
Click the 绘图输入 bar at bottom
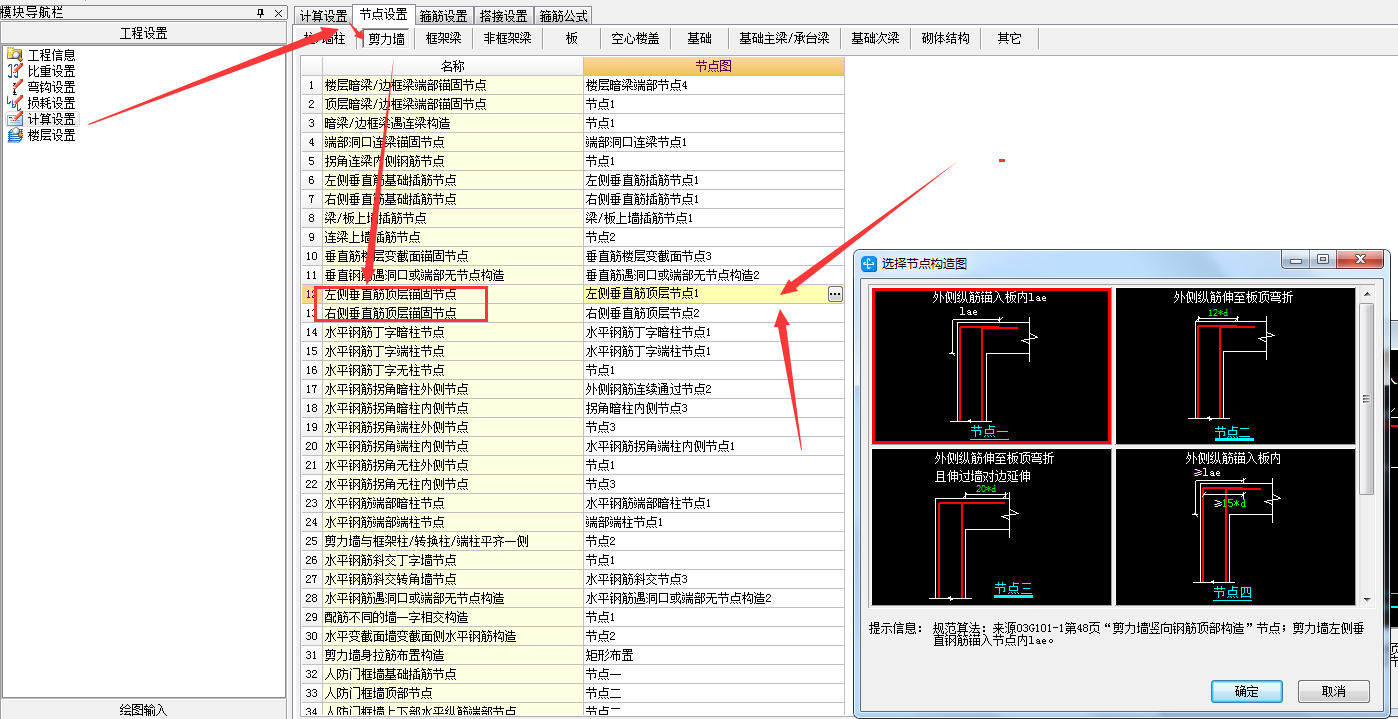pyautogui.click(x=143, y=709)
